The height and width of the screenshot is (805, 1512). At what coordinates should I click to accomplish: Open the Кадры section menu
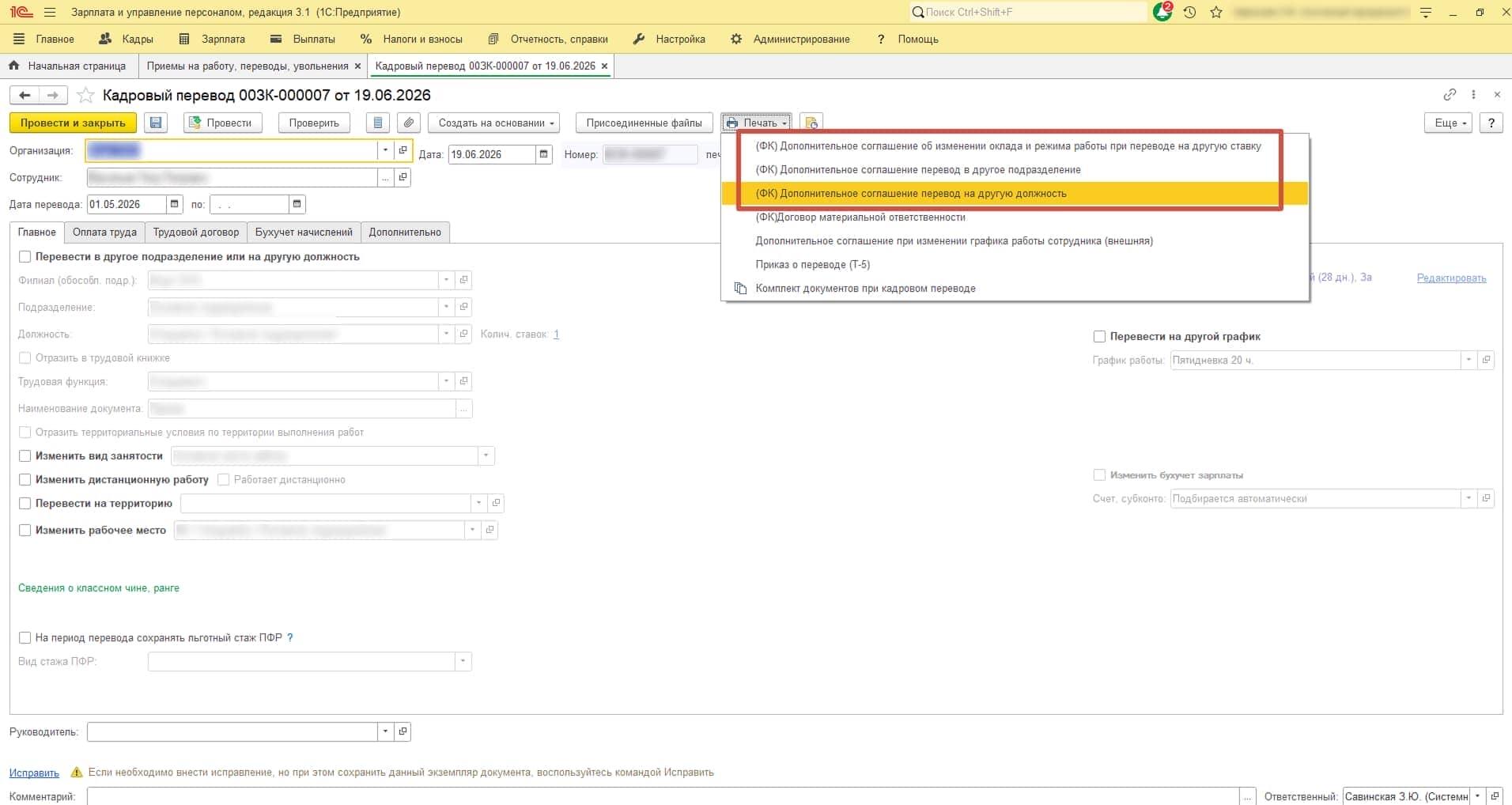(127, 39)
